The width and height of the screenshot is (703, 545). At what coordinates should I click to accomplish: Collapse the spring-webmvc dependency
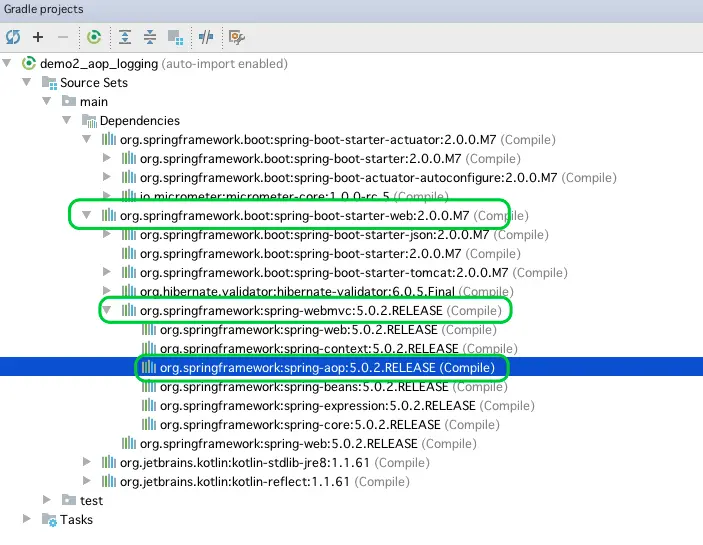(x=107, y=309)
